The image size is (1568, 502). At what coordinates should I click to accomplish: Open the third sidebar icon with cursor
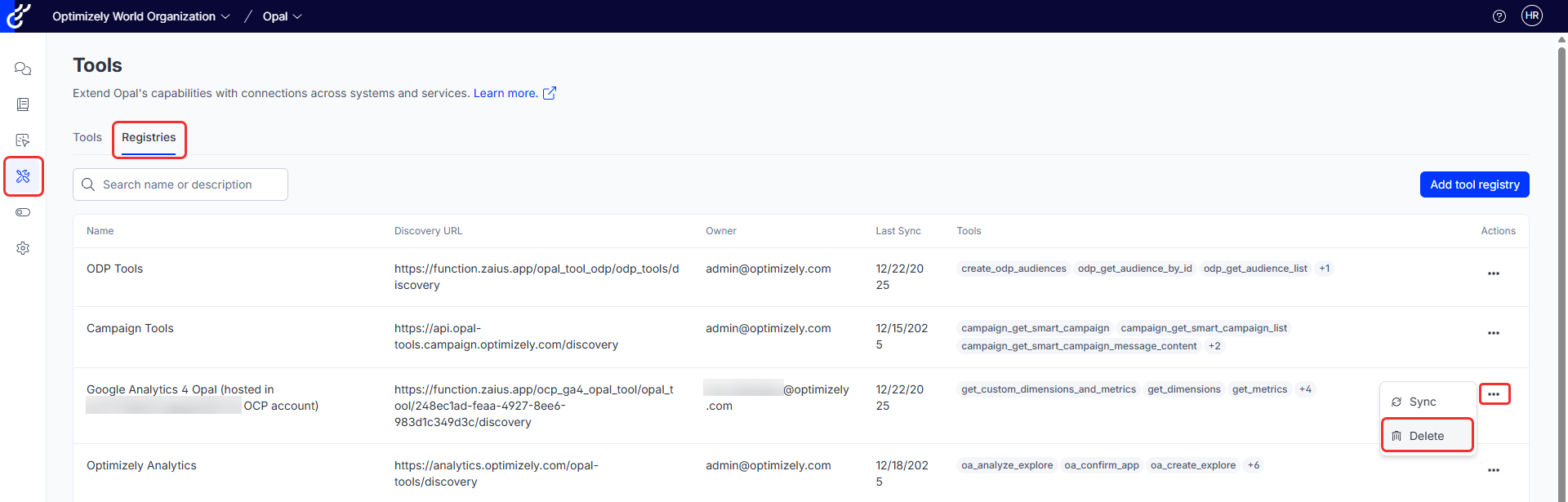(23, 140)
